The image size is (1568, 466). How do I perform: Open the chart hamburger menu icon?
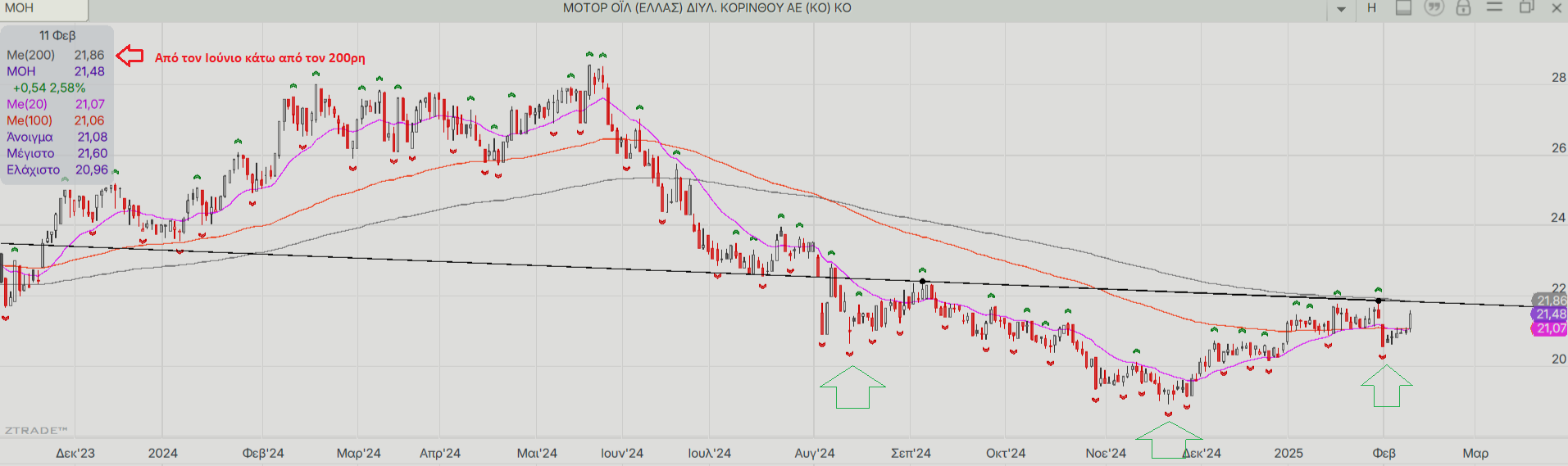tap(1494, 7)
